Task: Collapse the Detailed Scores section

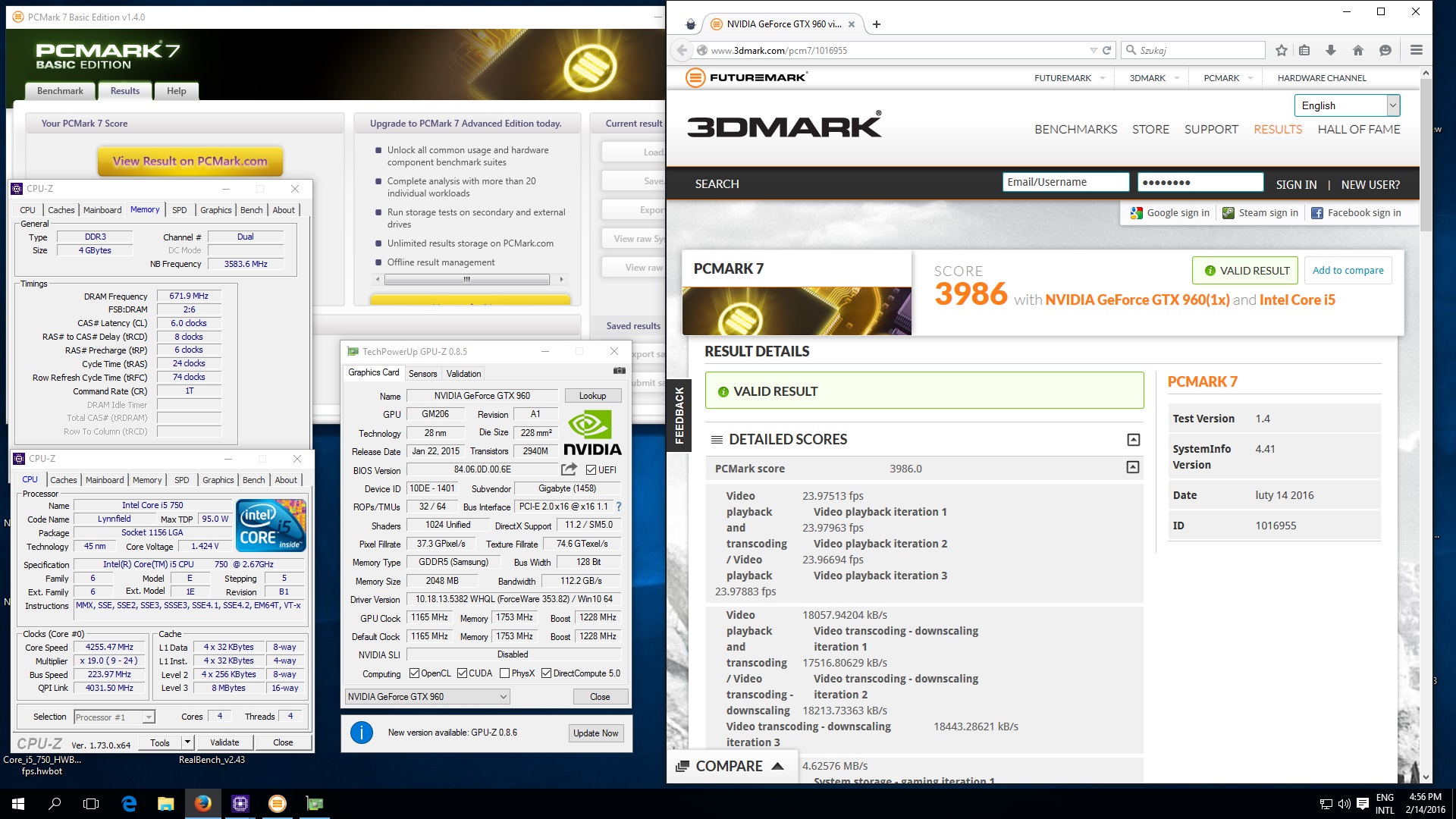Action: pyautogui.click(x=1133, y=440)
